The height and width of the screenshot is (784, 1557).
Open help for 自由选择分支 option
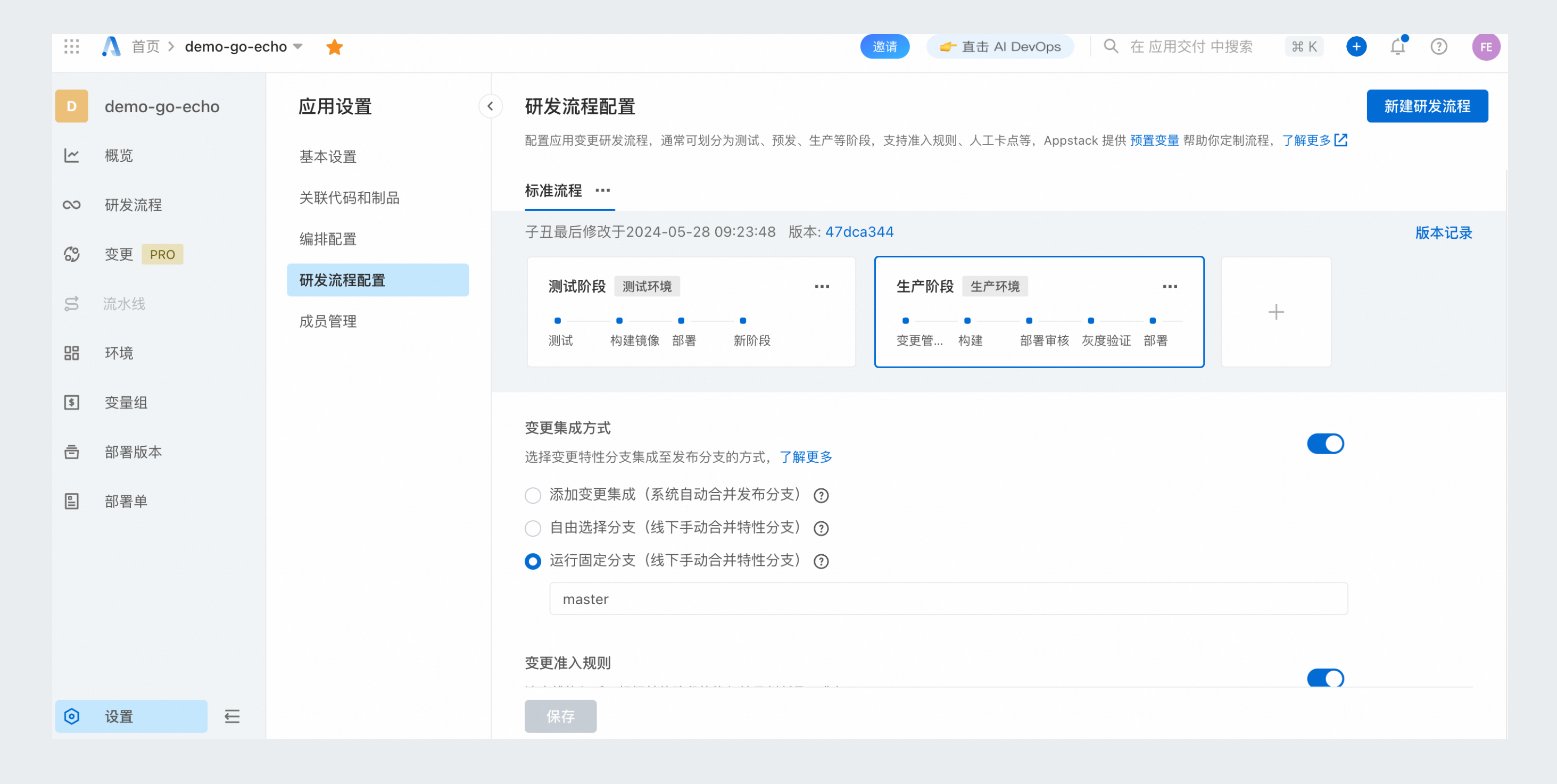click(x=821, y=529)
